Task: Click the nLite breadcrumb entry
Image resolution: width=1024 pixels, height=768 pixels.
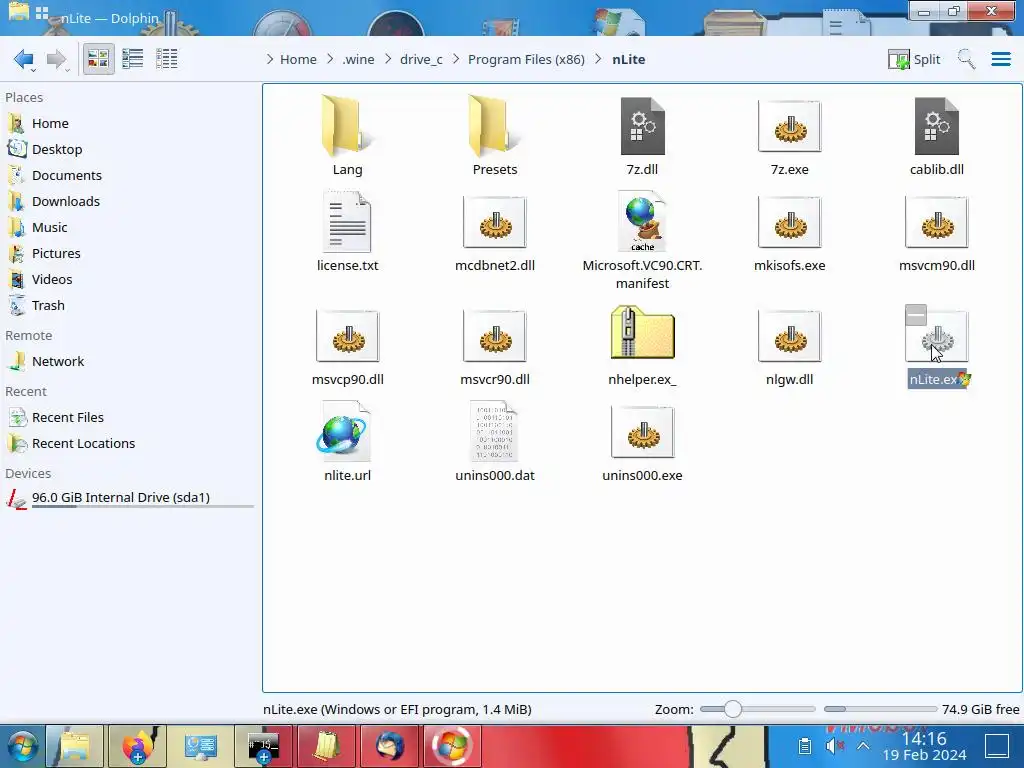Action: 628,59
